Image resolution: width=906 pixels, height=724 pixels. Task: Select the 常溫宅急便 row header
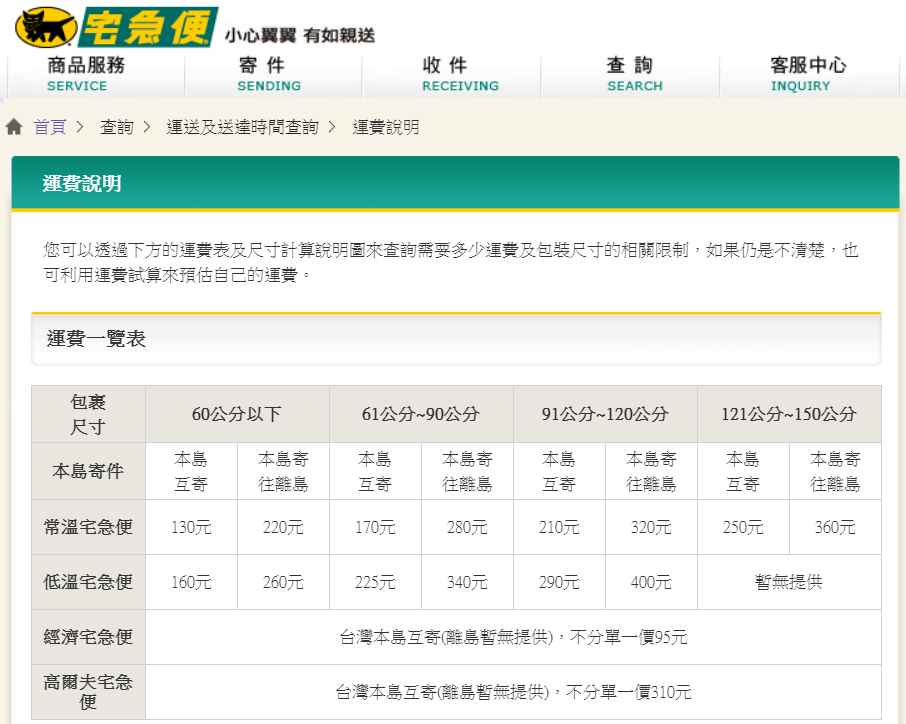(x=88, y=527)
